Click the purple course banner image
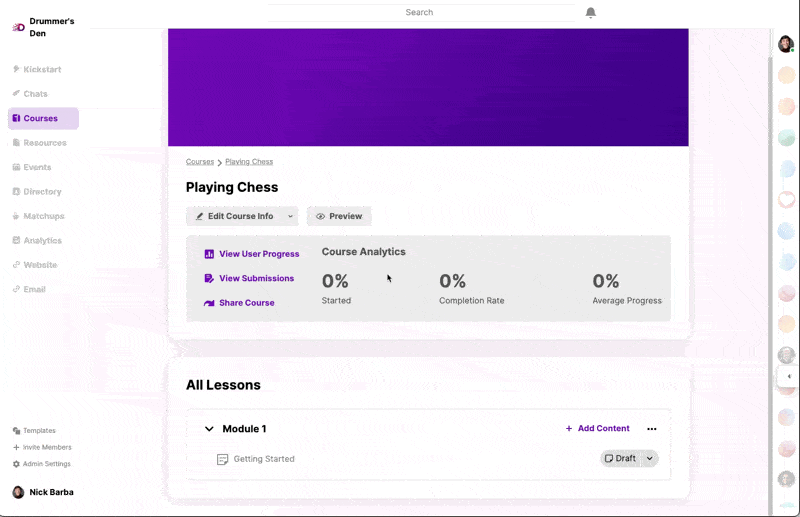 click(428, 88)
